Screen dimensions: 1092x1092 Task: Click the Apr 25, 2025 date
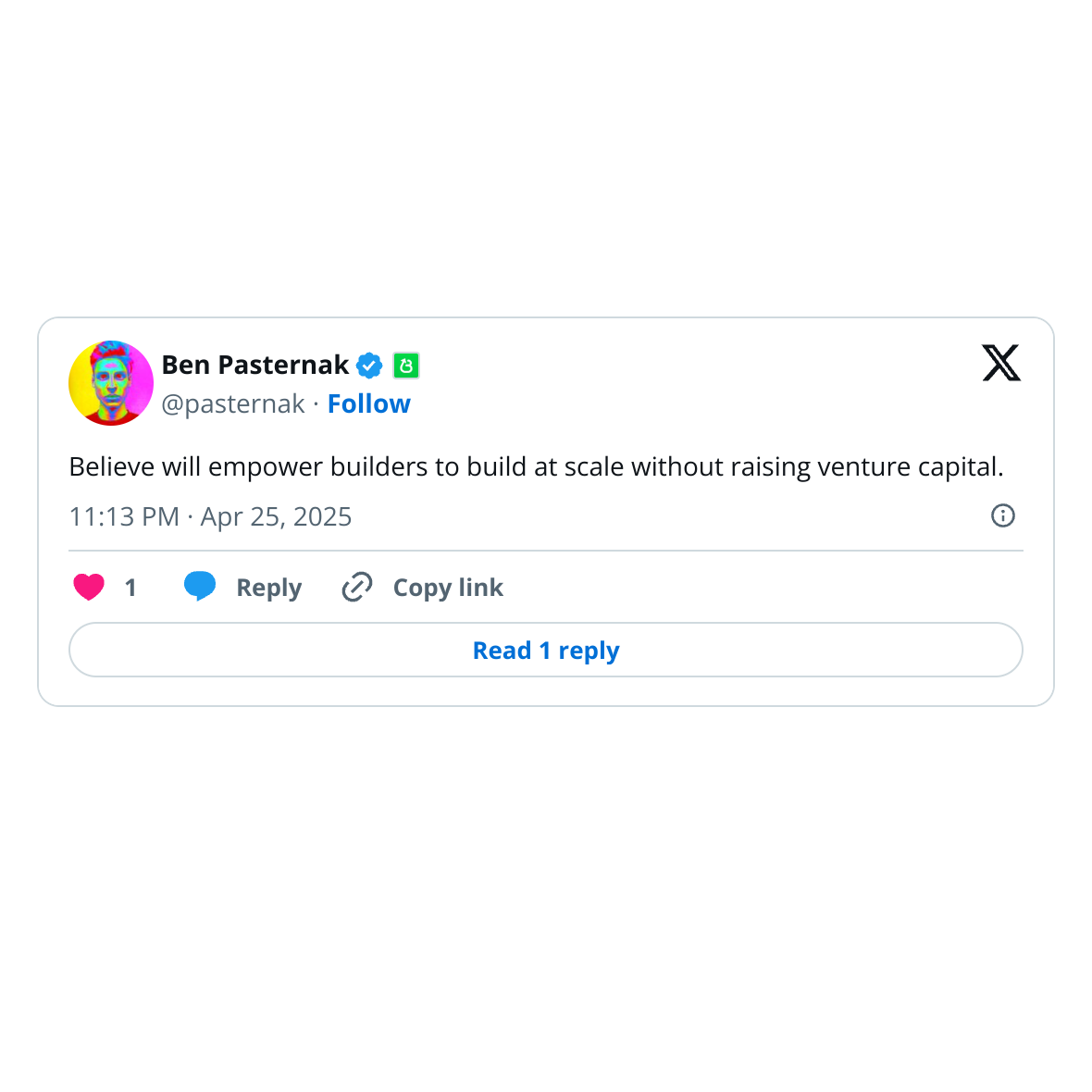pos(276,516)
